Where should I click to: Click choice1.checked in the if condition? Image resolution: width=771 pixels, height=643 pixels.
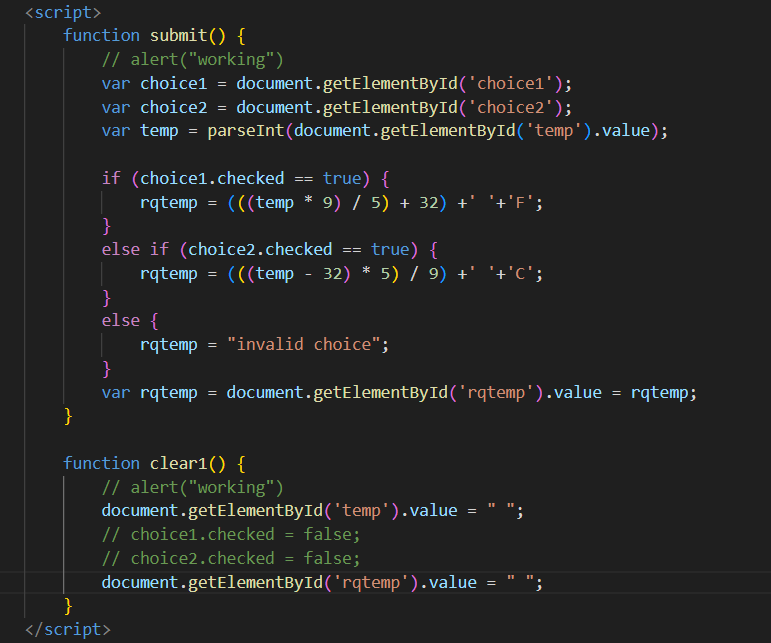[x=197, y=178]
